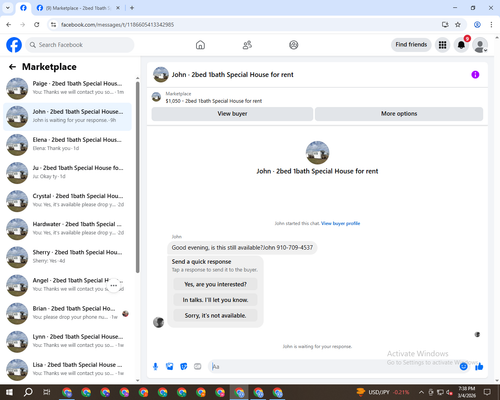The height and width of the screenshot is (400, 500).
Task: Open Windows taskbar search
Action: [x=28, y=392]
